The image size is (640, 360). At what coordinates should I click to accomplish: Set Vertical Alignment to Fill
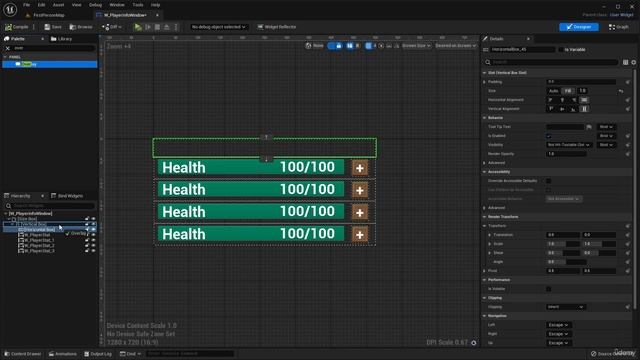(x=584, y=109)
